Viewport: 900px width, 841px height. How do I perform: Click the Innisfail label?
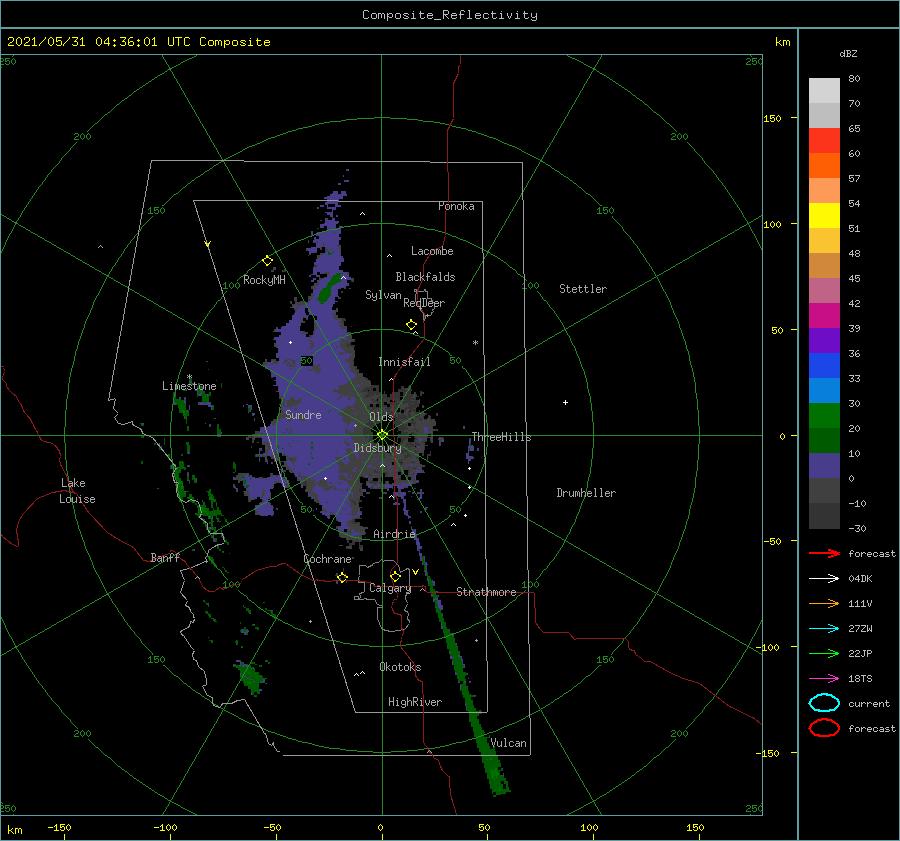(404, 362)
